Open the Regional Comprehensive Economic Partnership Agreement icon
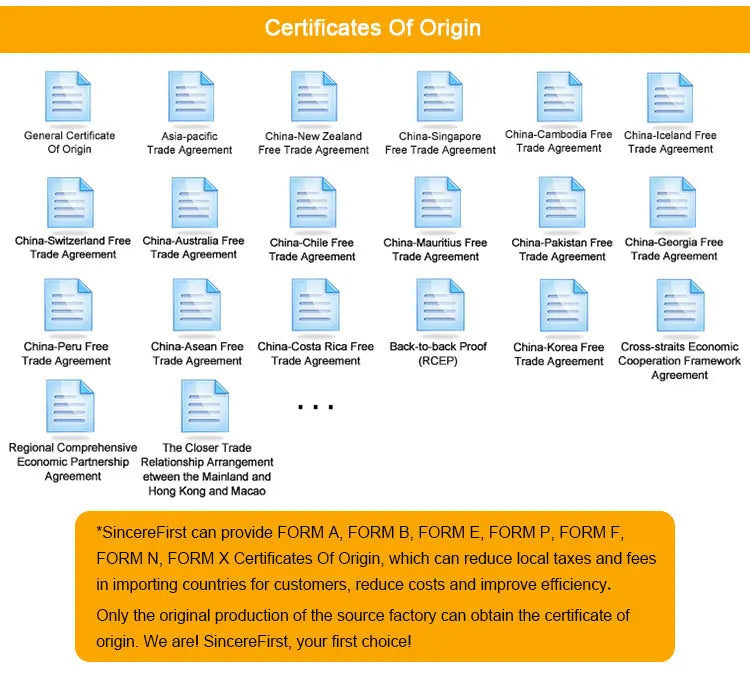The height and width of the screenshot is (673, 750). 70,406
